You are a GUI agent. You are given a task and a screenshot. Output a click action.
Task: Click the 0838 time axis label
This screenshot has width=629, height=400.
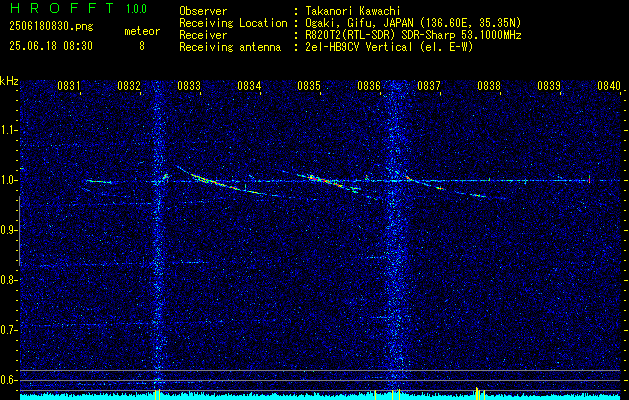[x=489, y=85]
